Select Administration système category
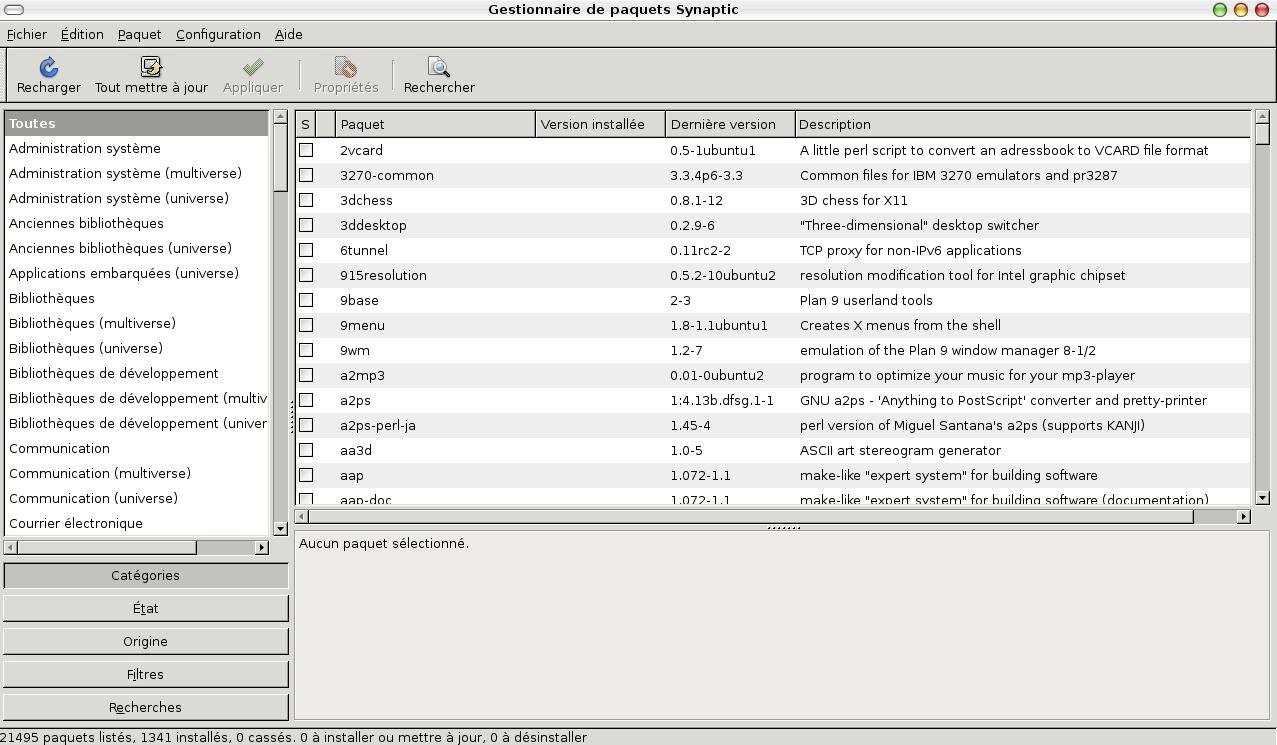The width and height of the screenshot is (1277, 745). (x=136, y=148)
